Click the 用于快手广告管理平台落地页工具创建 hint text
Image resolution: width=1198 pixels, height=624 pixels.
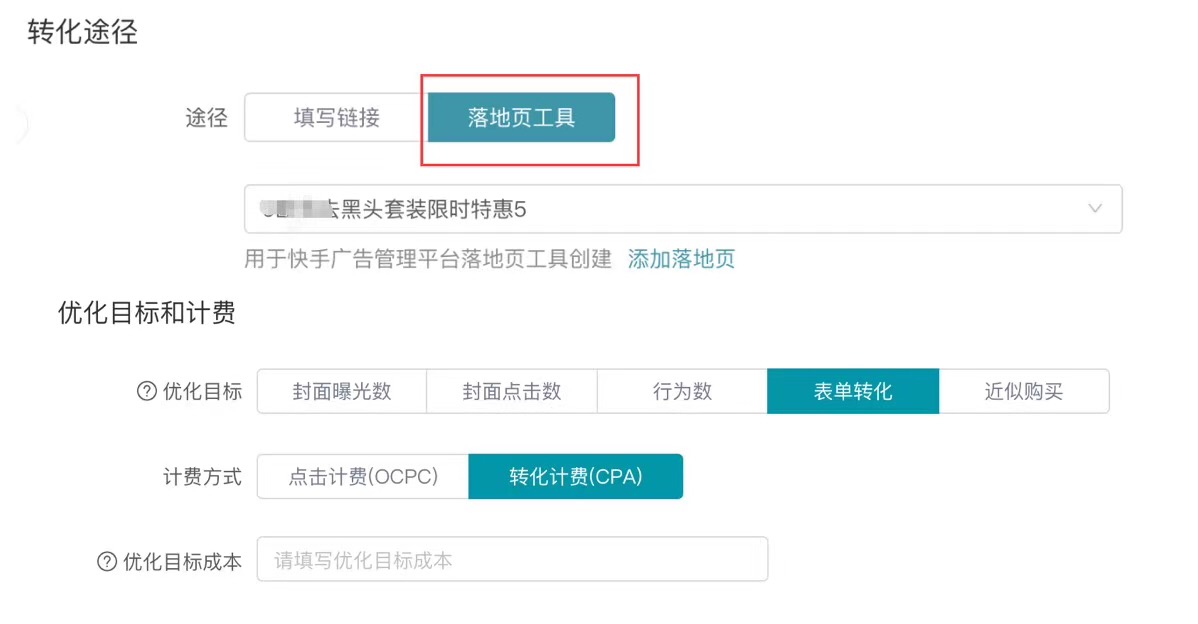point(428,260)
